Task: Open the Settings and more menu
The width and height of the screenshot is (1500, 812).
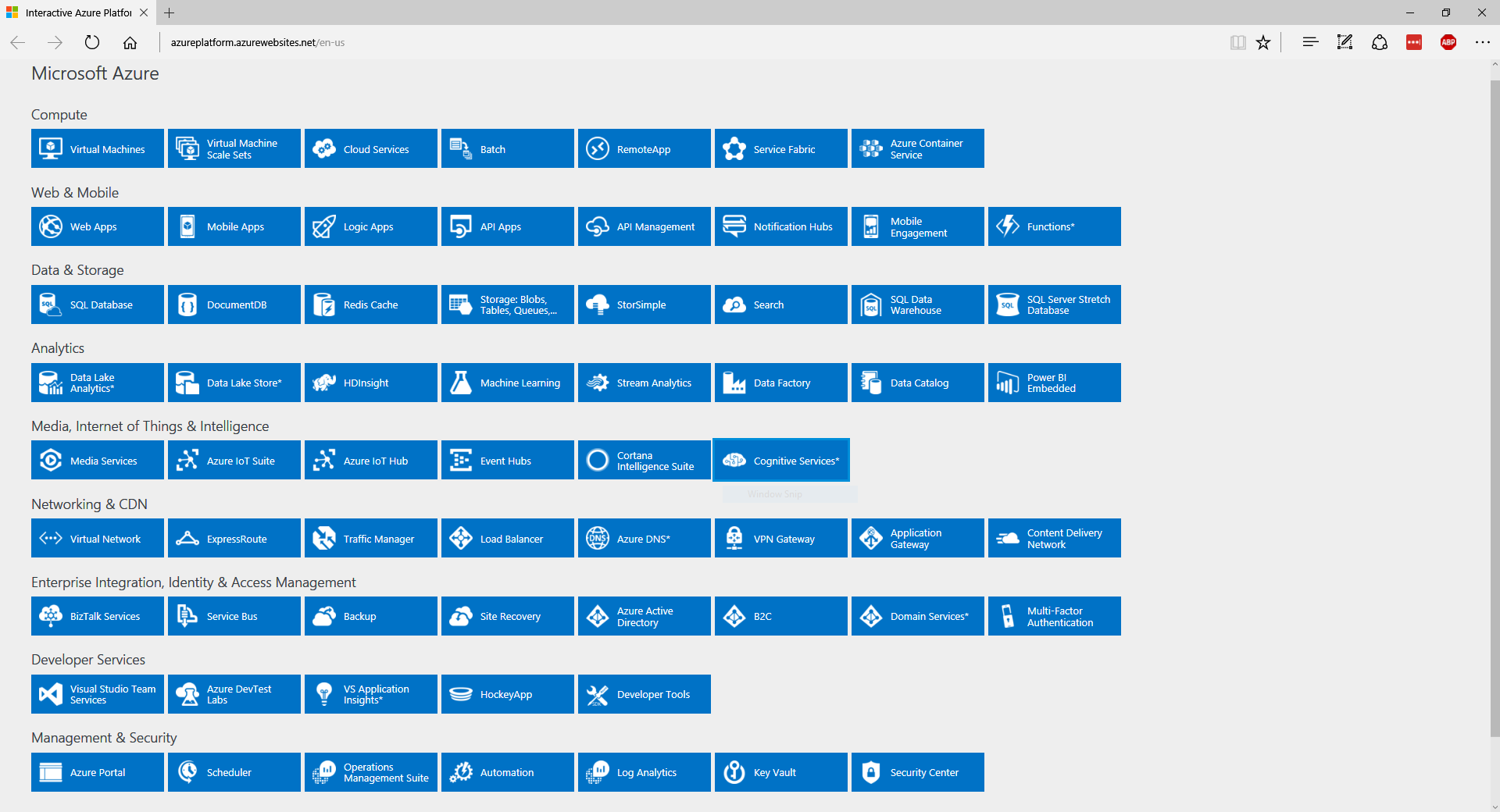Action: pos(1483,43)
